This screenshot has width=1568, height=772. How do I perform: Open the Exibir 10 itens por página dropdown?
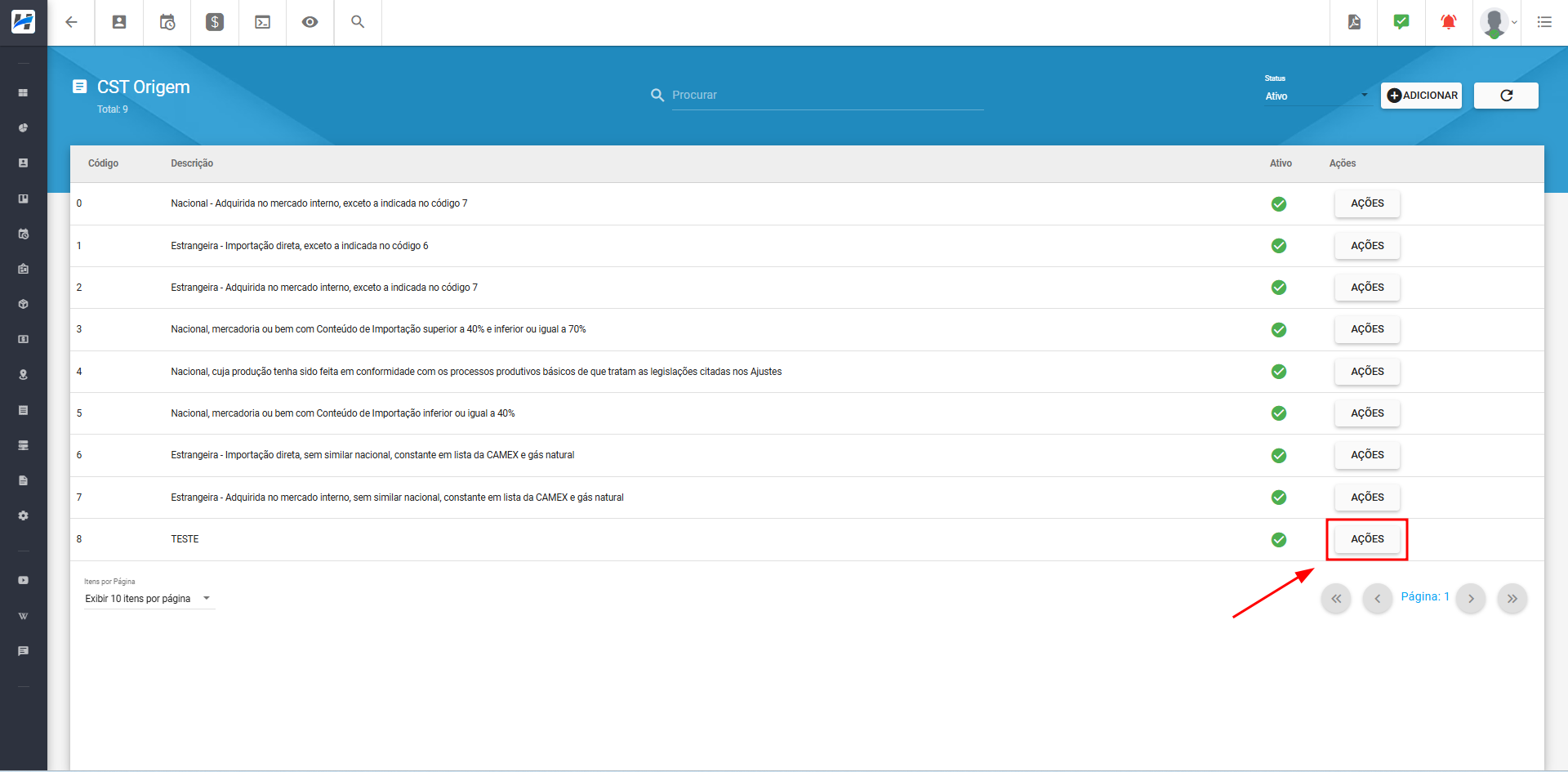(149, 599)
